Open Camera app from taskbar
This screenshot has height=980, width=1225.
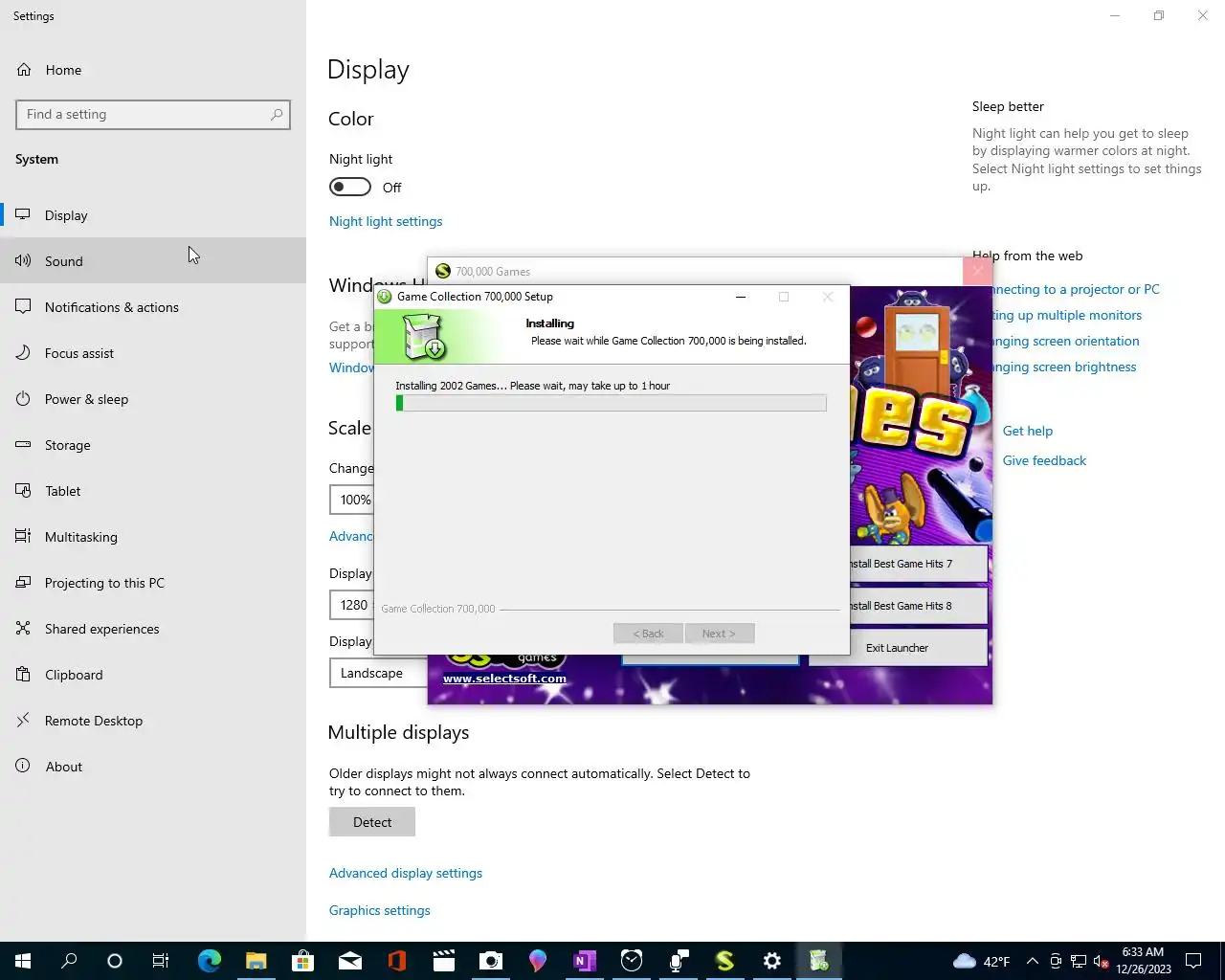pos(490,961)
